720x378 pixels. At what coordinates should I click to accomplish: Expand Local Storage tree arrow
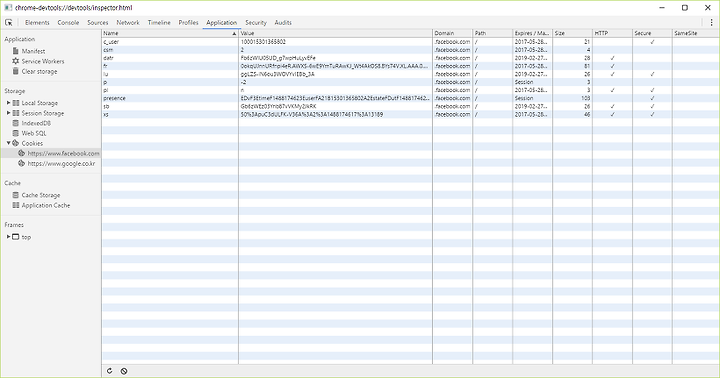coord(8,103)
